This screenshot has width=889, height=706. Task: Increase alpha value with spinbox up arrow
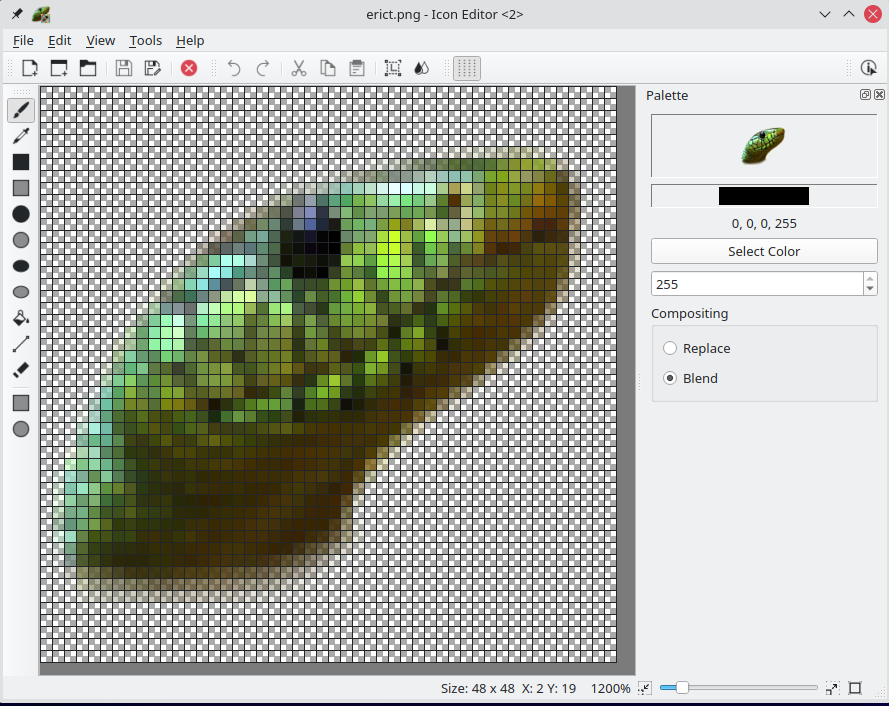point(870,278)
